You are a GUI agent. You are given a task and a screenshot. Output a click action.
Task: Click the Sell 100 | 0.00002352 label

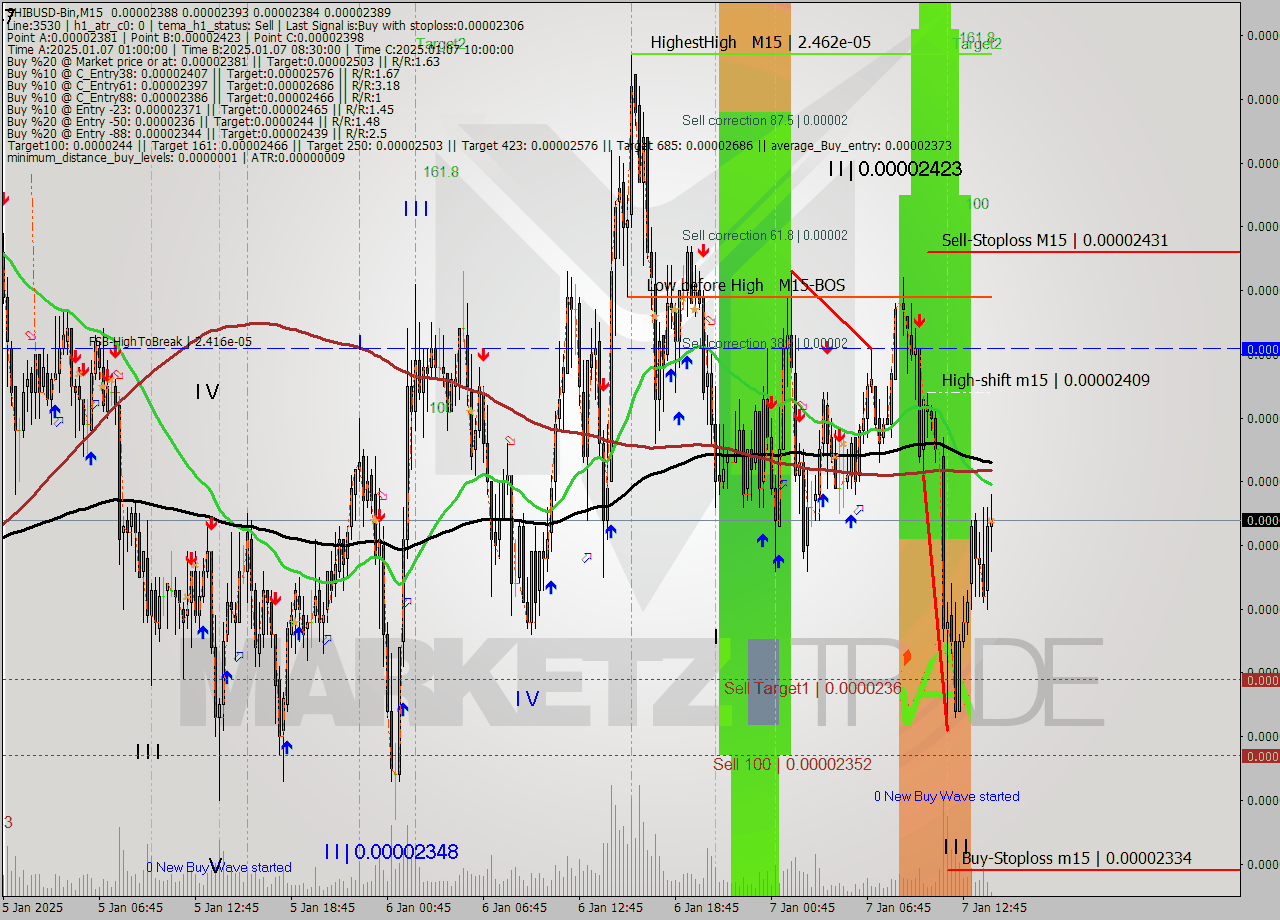tap(792, 764)
